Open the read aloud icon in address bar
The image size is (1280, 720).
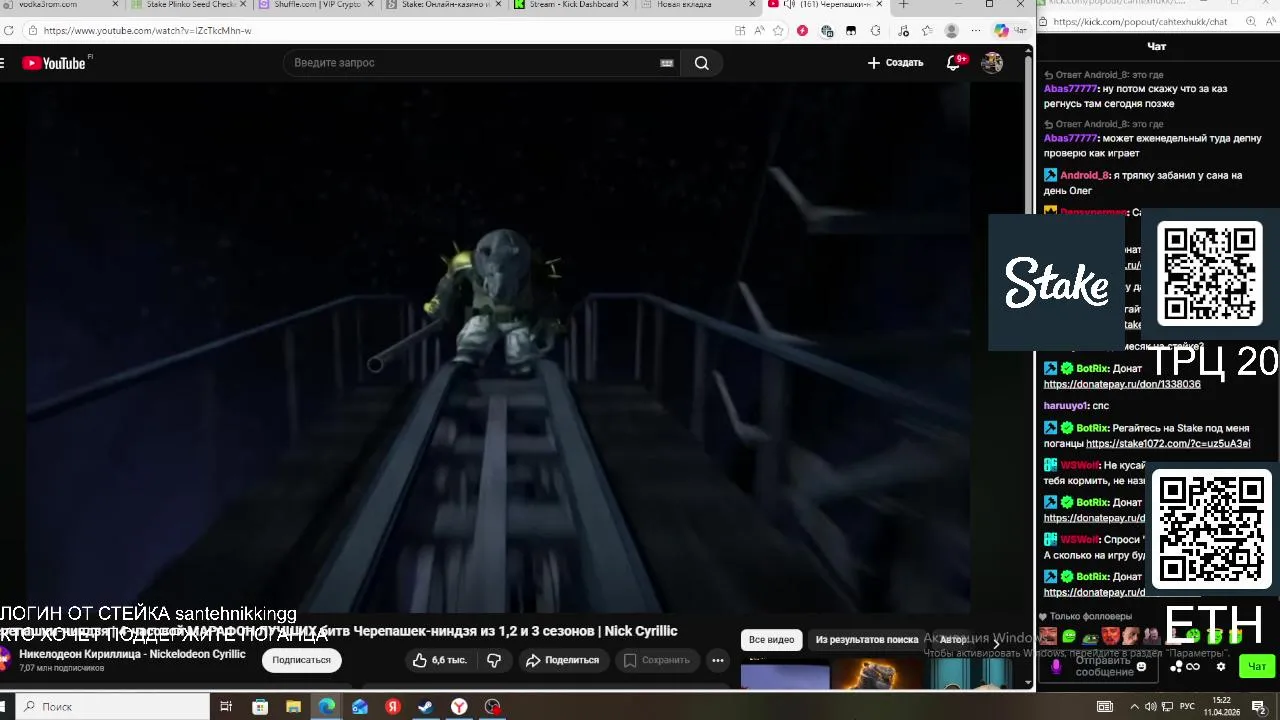click(x=759, y=31)
